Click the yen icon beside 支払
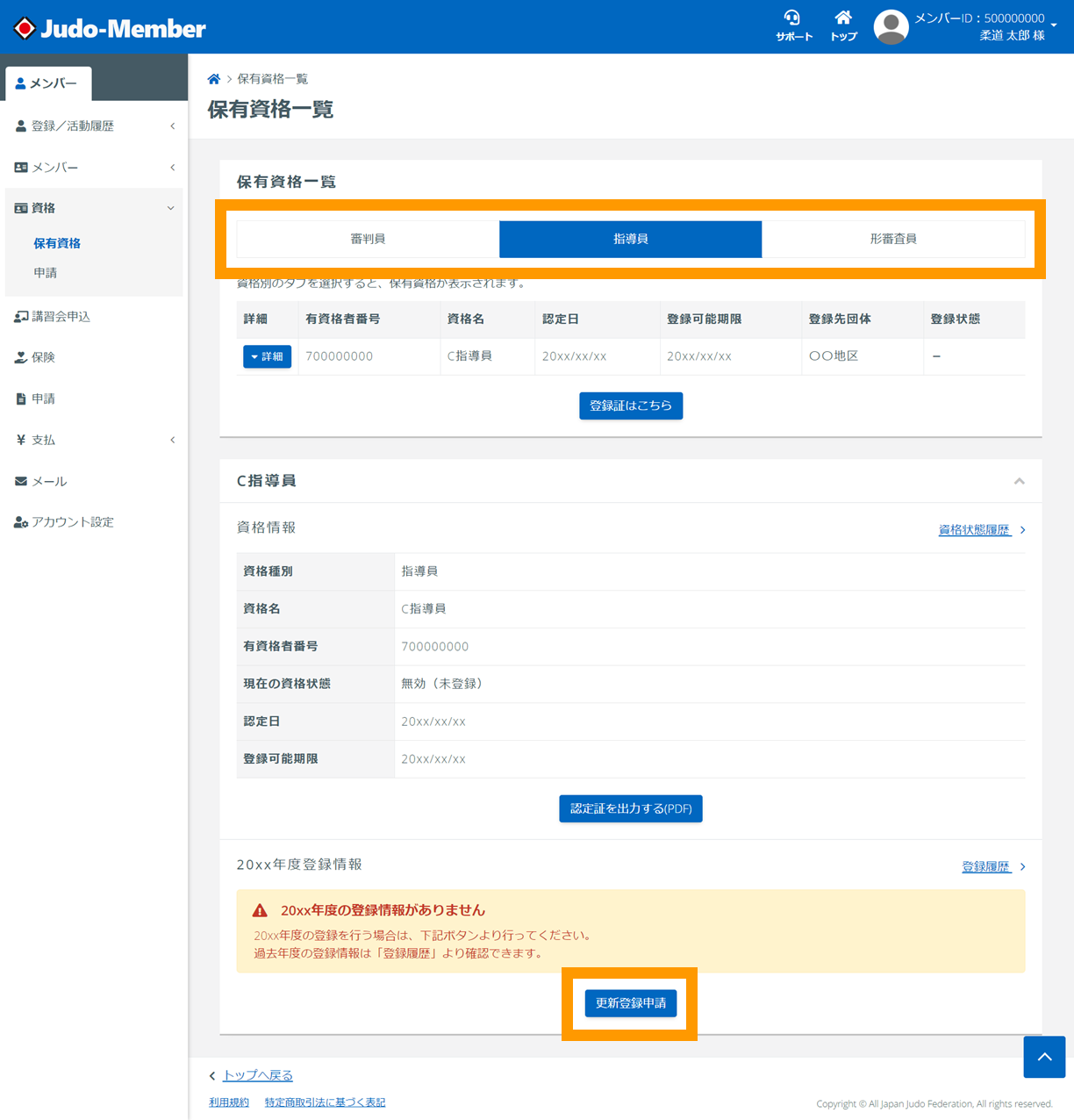The width and height of the screenshot is (1074, 1120). (x=21, y=440)
